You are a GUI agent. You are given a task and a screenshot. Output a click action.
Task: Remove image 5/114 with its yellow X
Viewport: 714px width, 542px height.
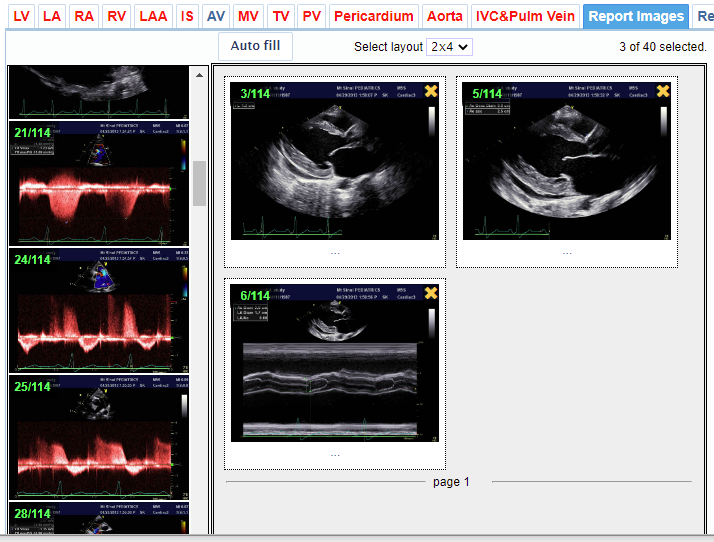pos(663,91)
